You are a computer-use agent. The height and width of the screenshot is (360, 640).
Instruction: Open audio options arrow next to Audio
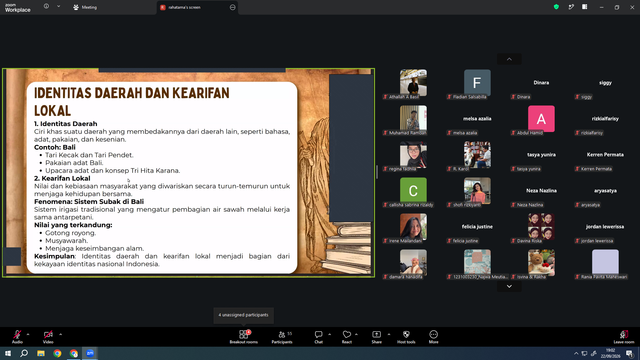coord(28,334)
